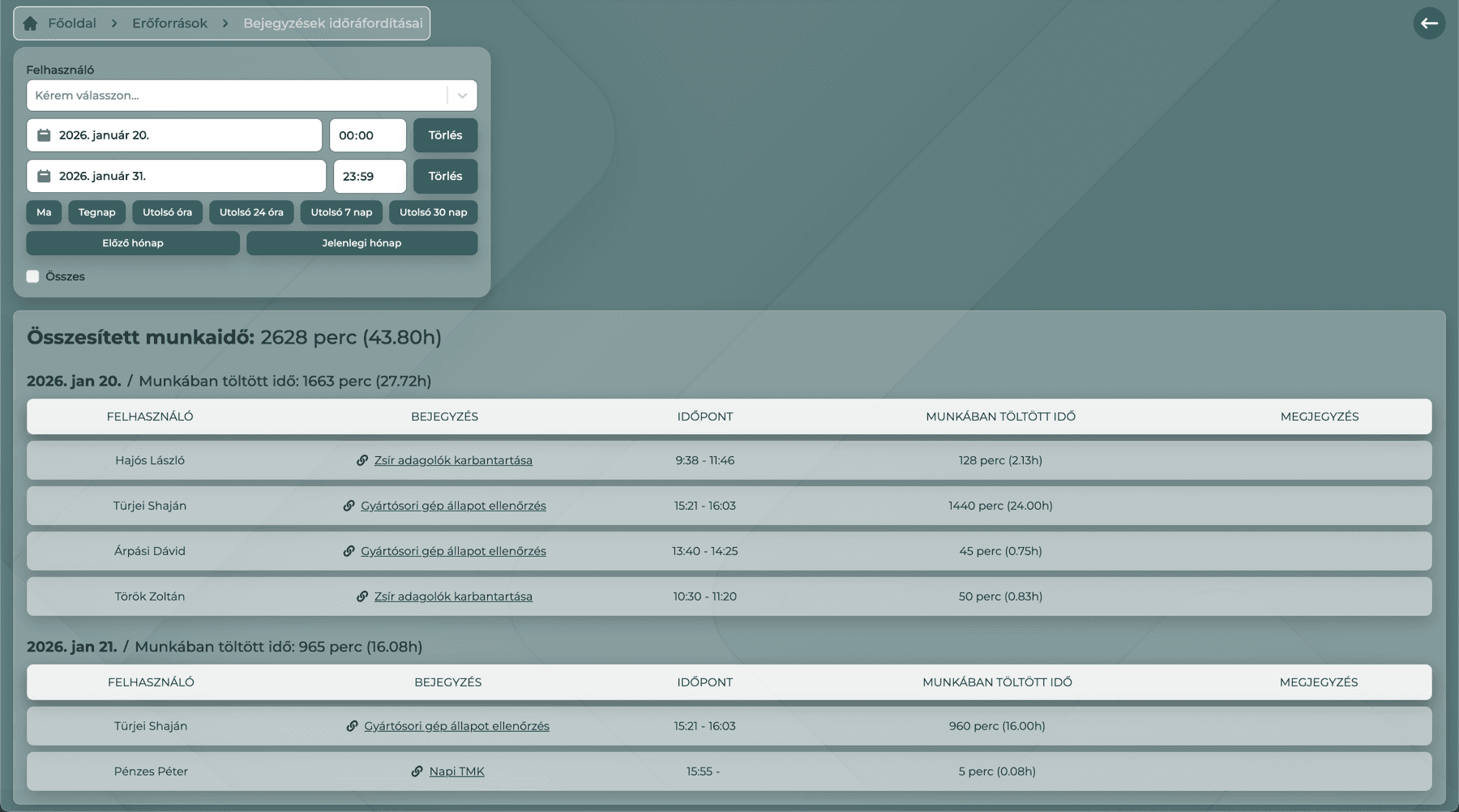Click link icon beside Hajós László's entry

pyautogui.click(x=362, y=460)
